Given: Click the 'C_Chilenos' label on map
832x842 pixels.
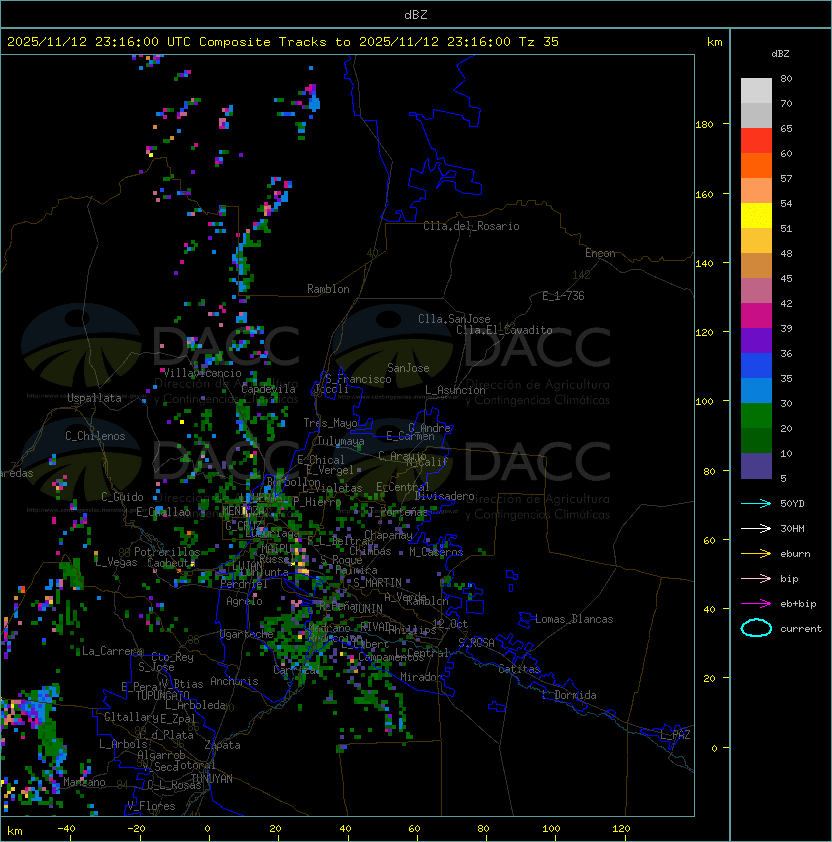Looking at the screenshot, I should [95, 436].
